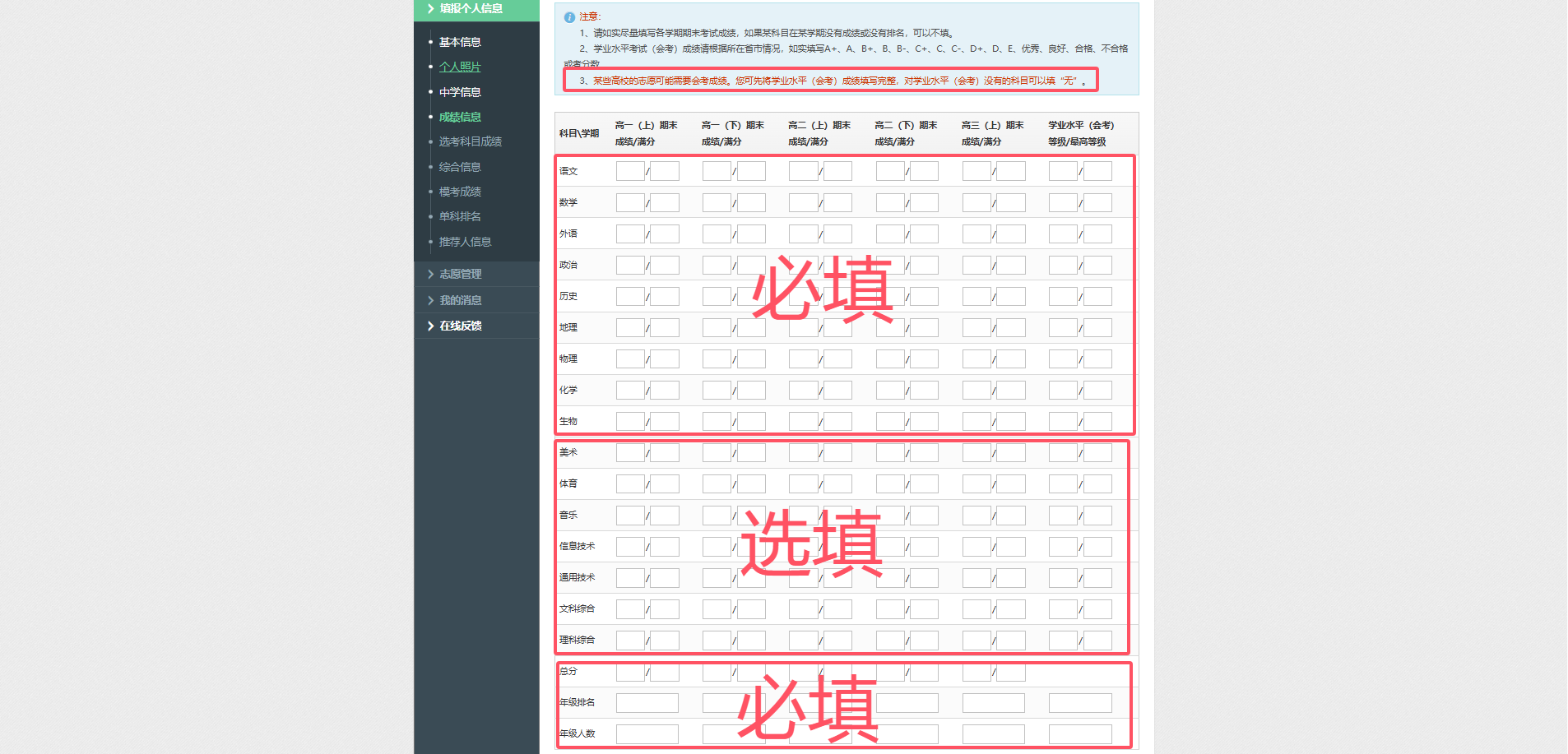The image size is (1568, 754).
Task: Expand the 我的消息 sidebar section
Action: click(460, 300)
